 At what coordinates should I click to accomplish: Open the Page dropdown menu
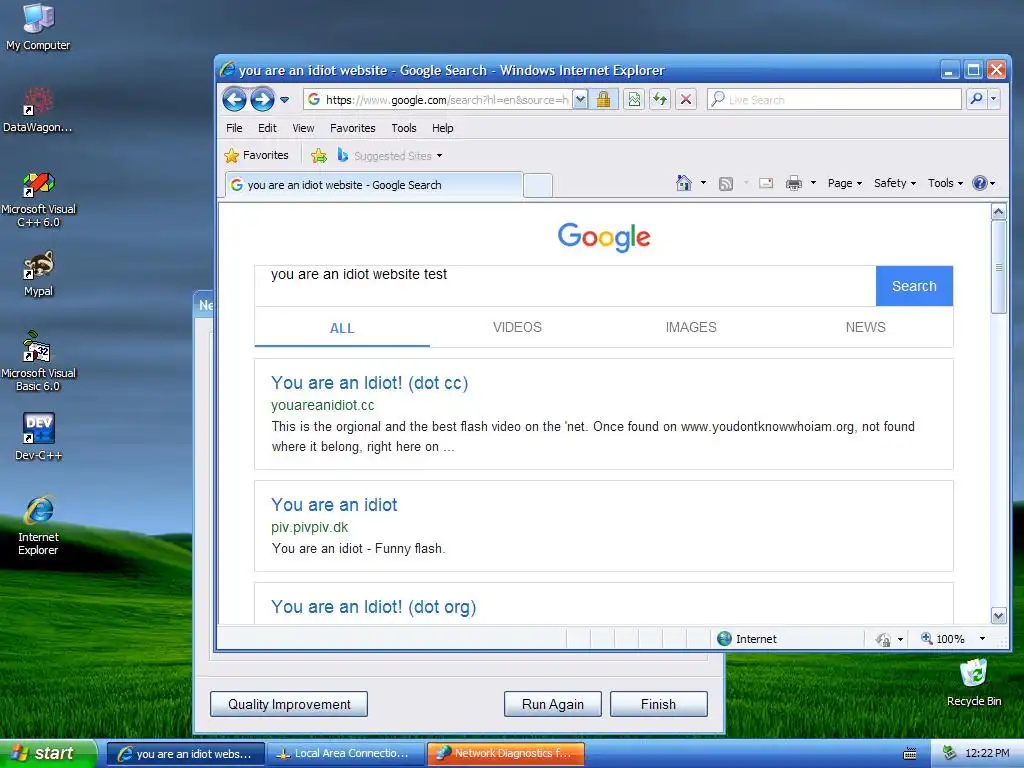[844, 184]
